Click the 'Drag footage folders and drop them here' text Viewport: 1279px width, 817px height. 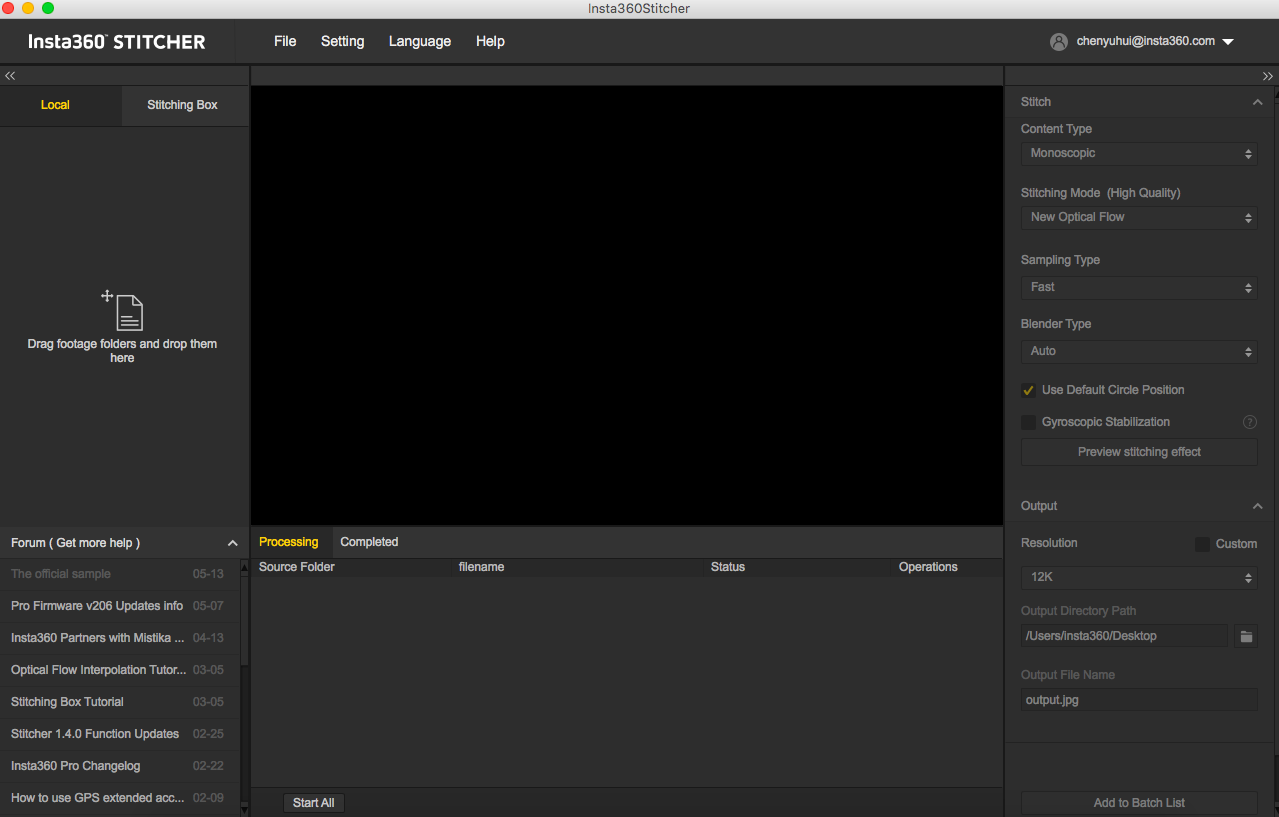122,351
